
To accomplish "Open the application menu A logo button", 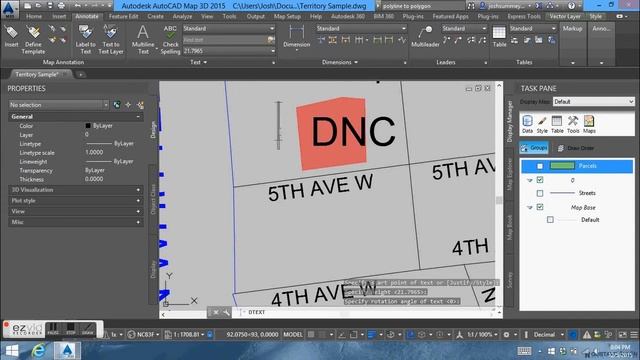I will [x=9, y=9].
